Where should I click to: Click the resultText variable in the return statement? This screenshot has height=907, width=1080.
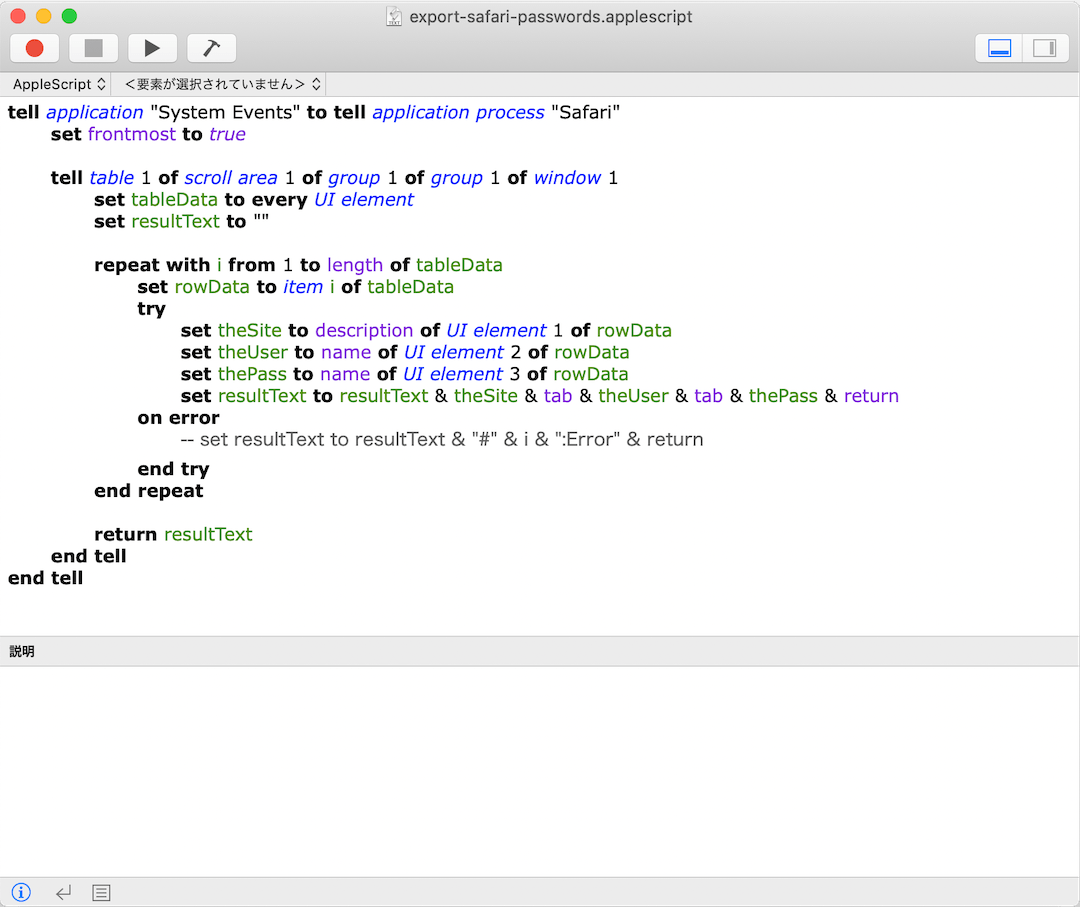(208, 534)
